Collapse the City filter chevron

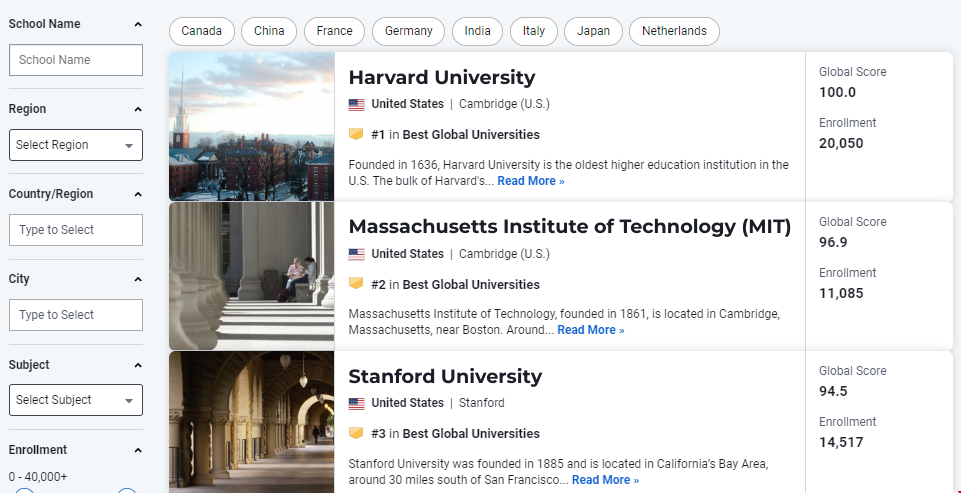tap(138, 280)
